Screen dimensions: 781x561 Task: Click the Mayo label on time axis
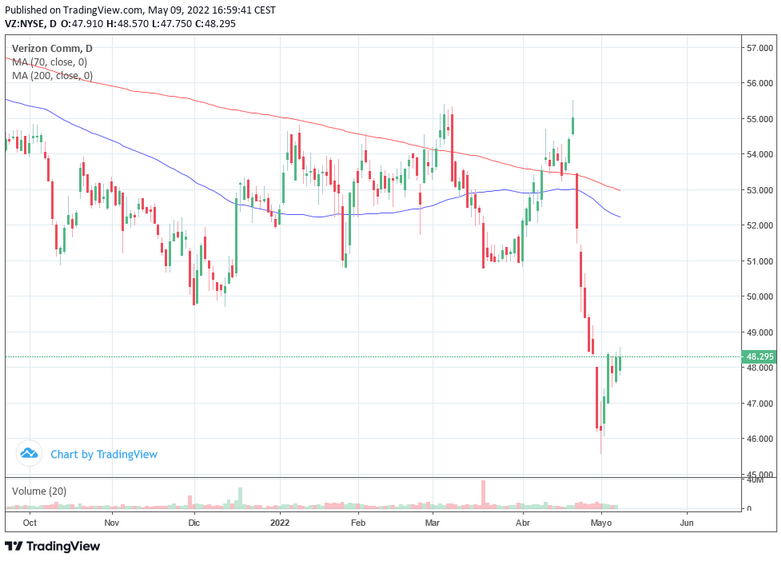(x=601, y=523)
